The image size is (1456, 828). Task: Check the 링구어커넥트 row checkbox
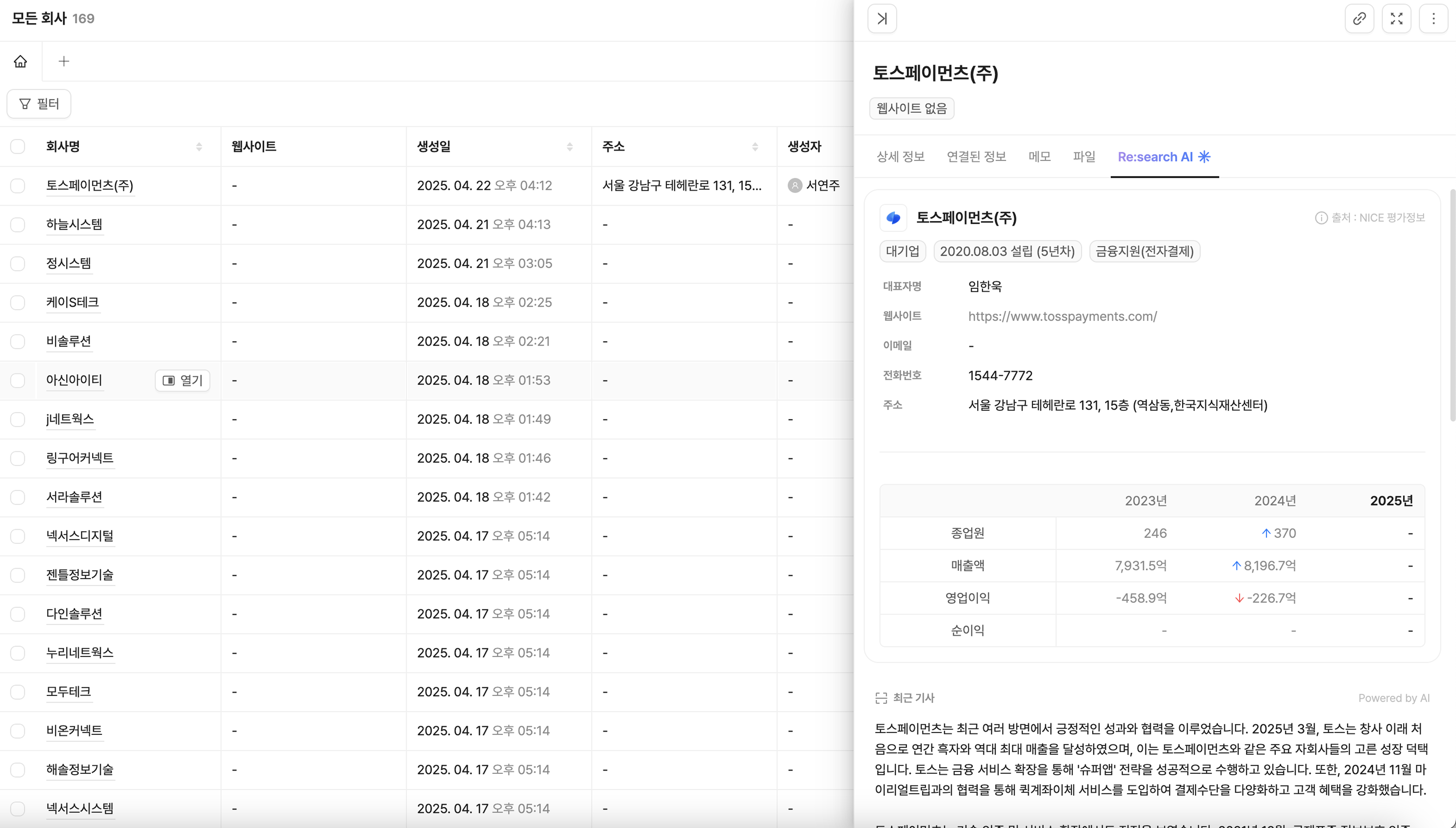[x=18, y=458]
